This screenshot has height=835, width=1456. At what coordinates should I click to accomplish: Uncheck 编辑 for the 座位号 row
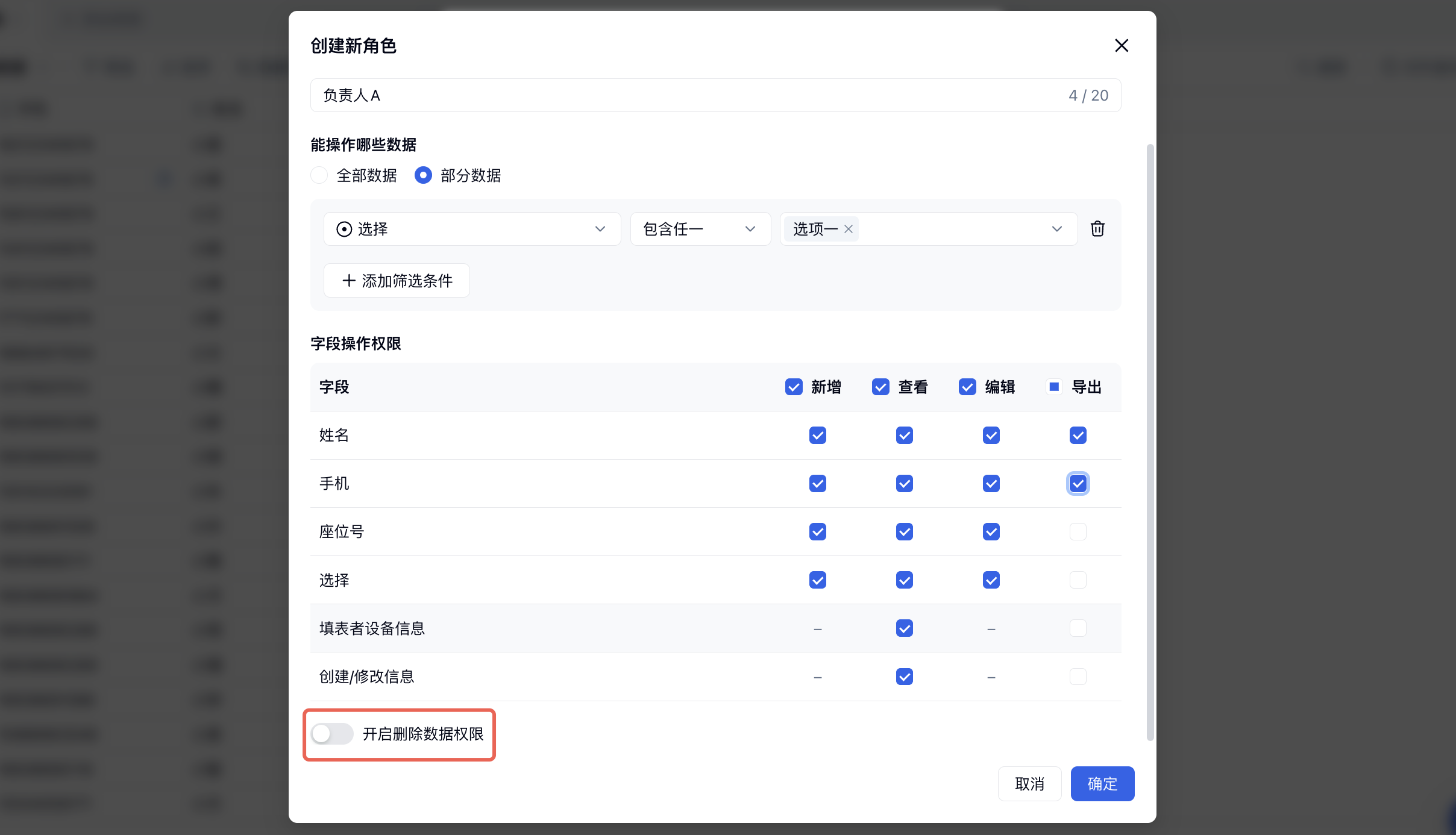pos(991,531)
